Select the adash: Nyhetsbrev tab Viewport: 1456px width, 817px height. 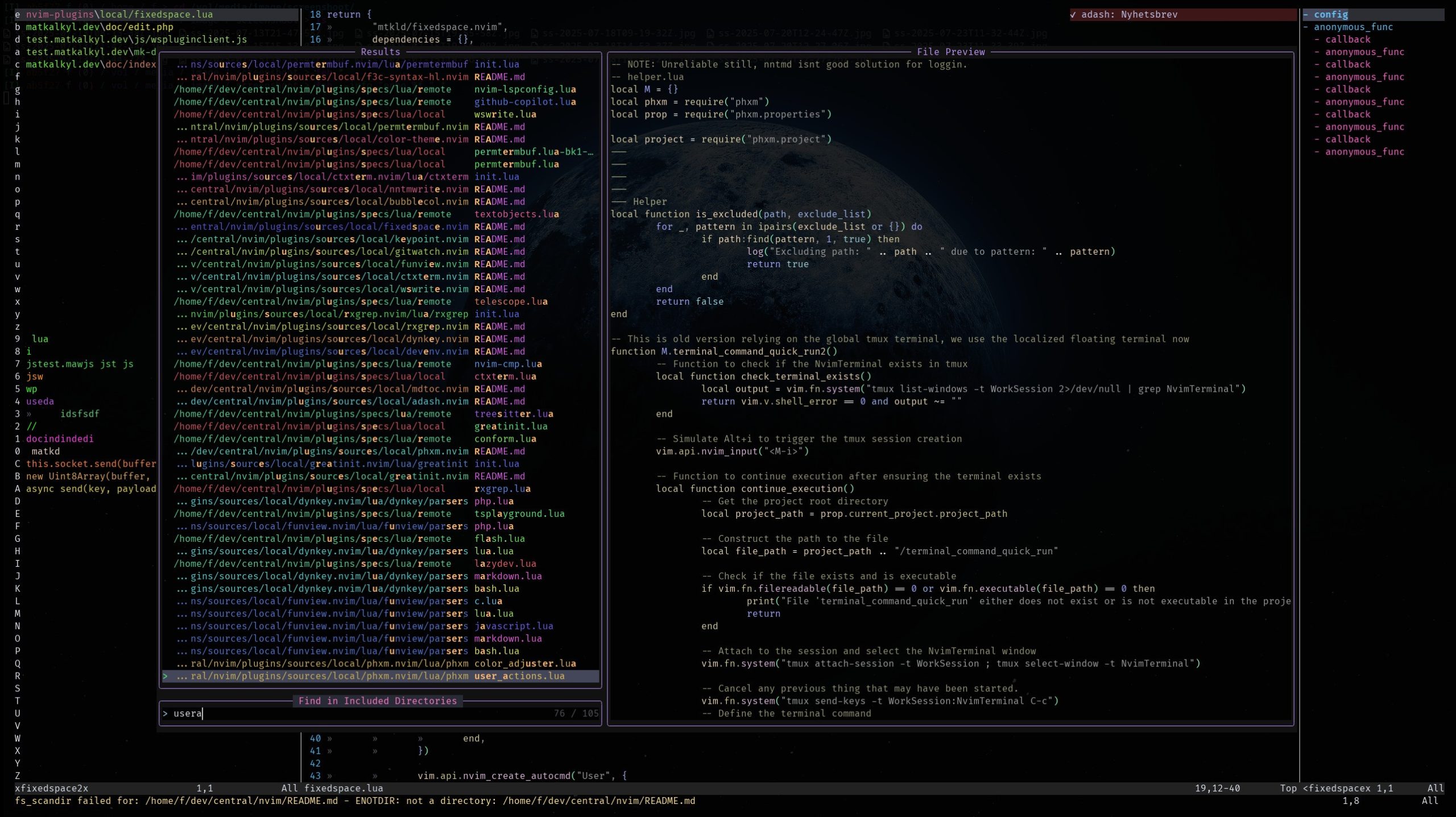click(x=1183, y=14)
